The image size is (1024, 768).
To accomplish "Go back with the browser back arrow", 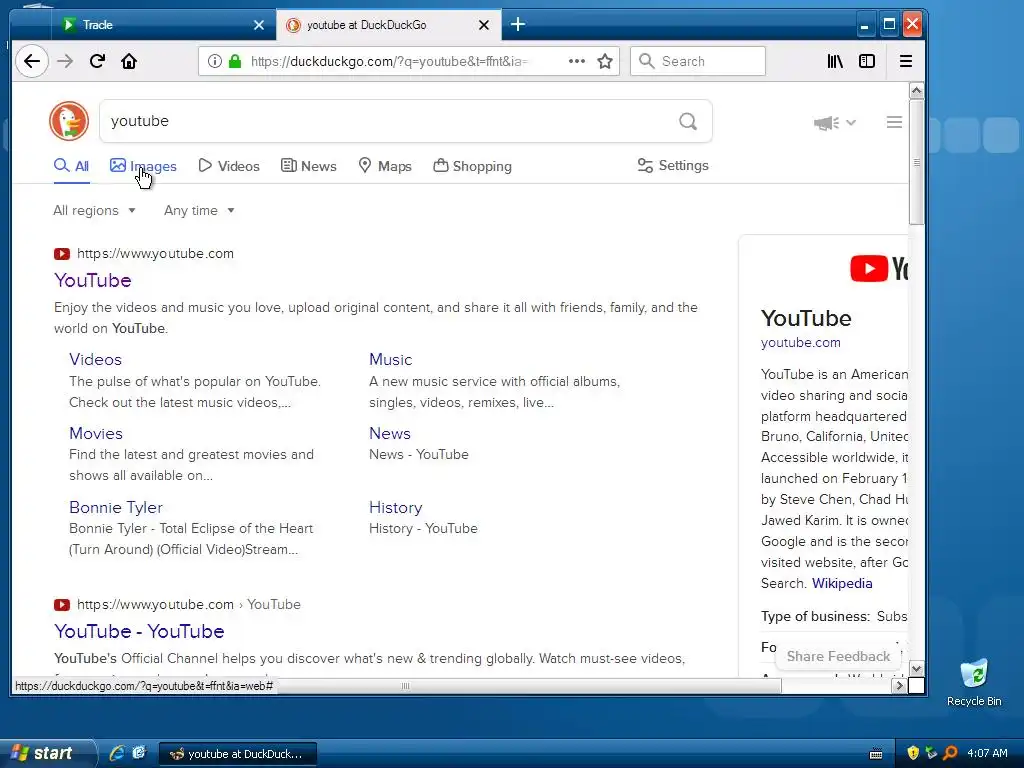I will click(x=31, y=61).
